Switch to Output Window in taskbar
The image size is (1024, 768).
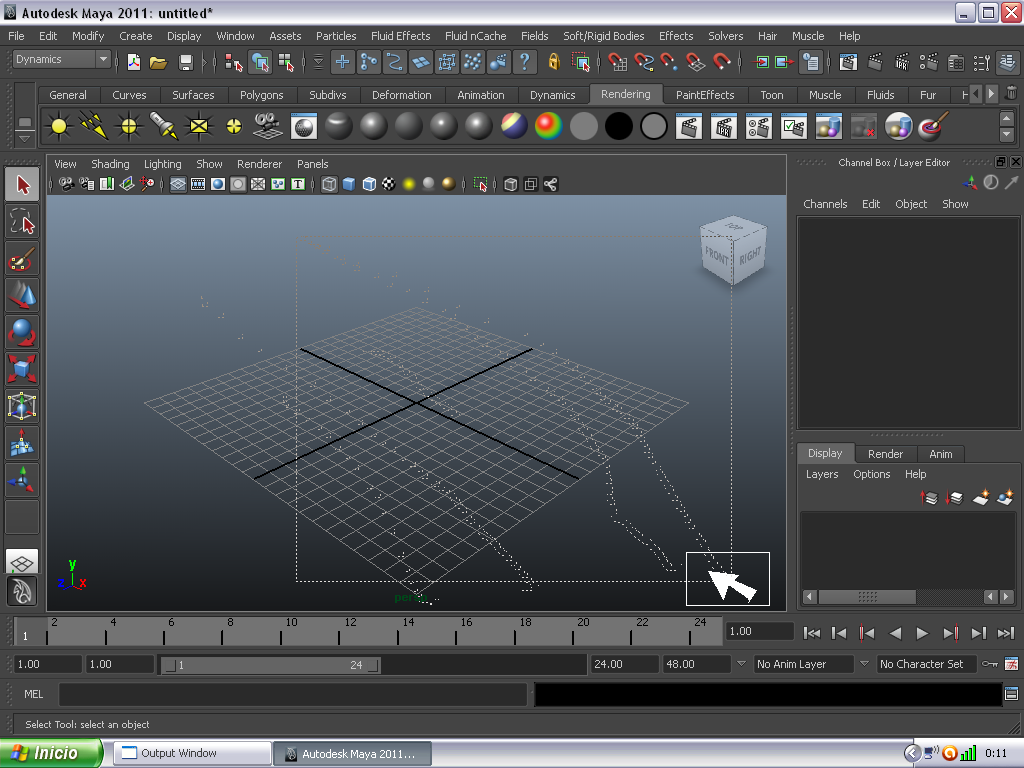(192, 753)
